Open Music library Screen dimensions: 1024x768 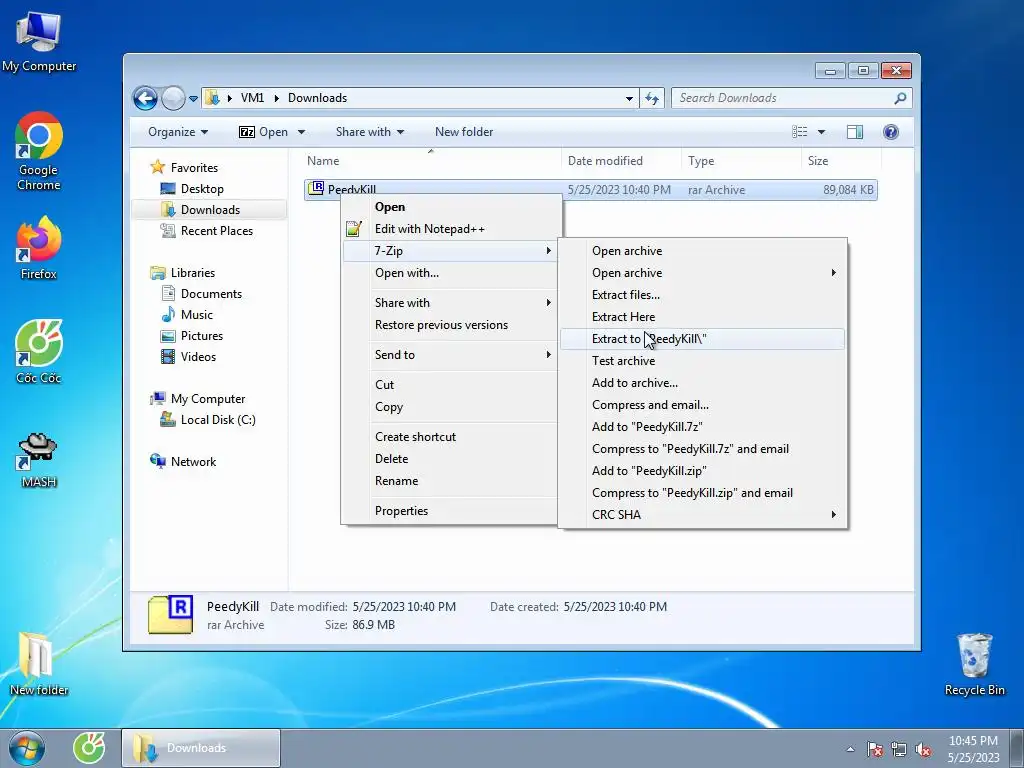click(197, 315)
